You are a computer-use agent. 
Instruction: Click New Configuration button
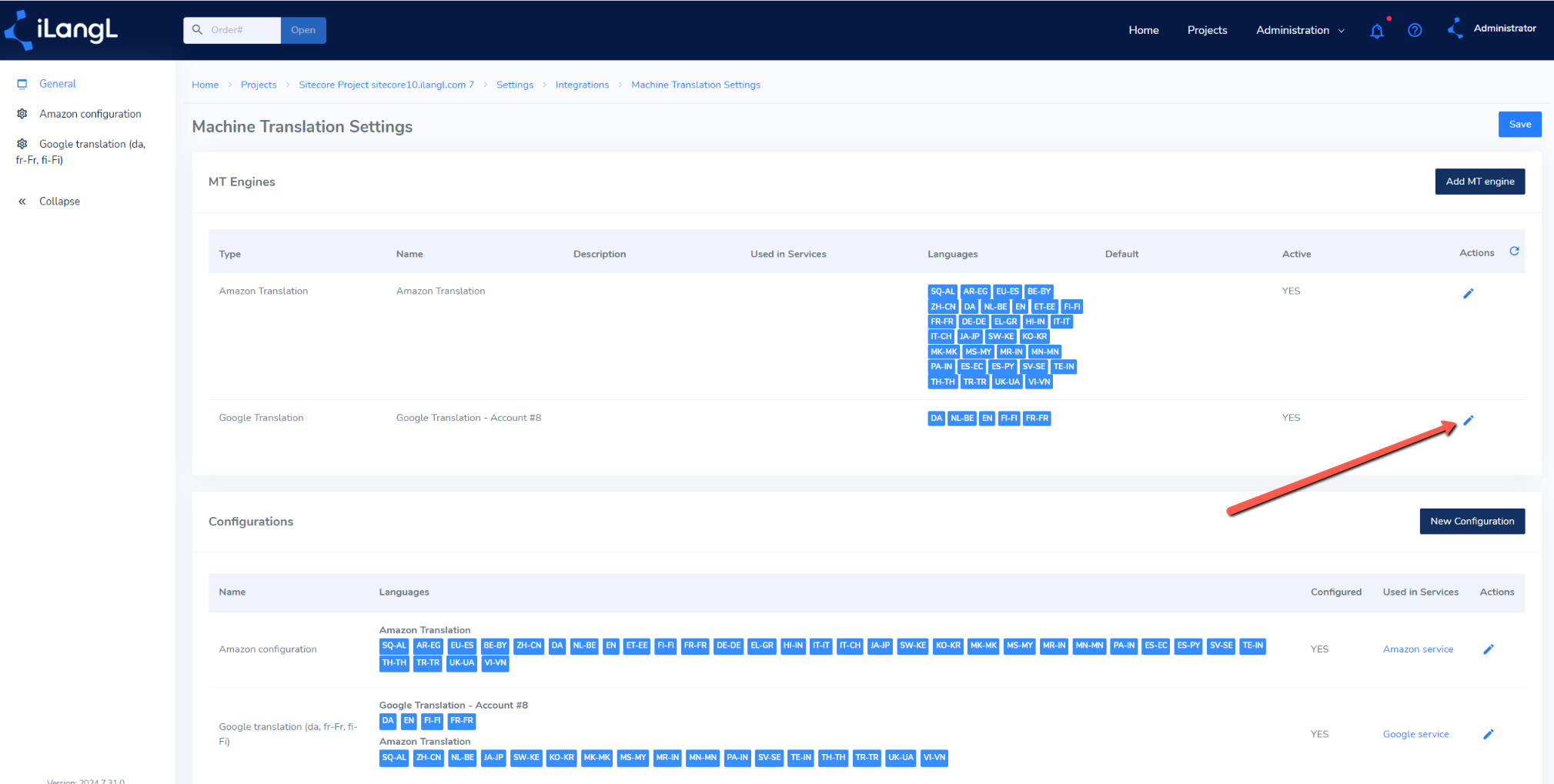[1472, 521]
